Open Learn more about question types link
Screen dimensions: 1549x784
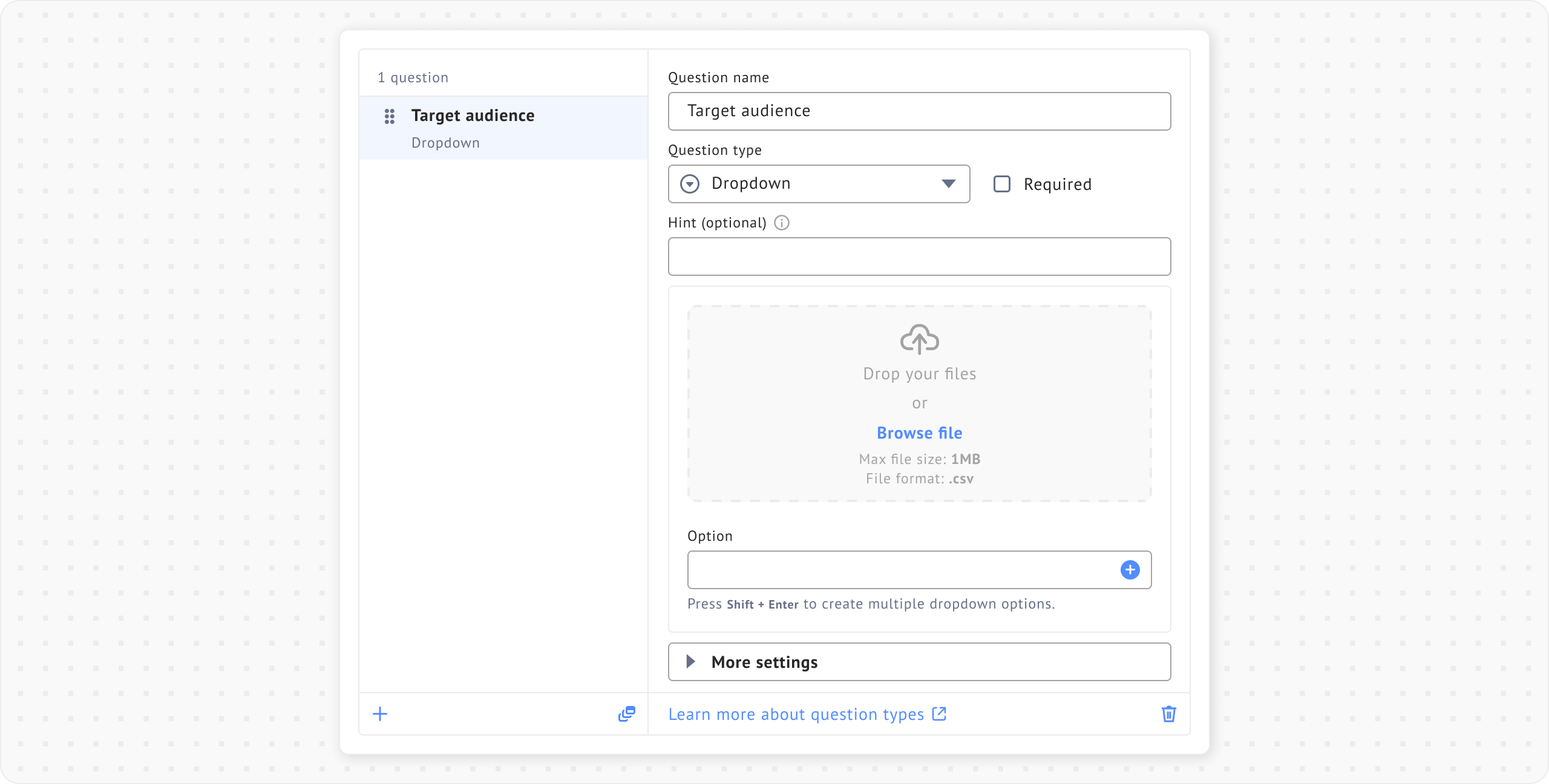coord(796,714)
